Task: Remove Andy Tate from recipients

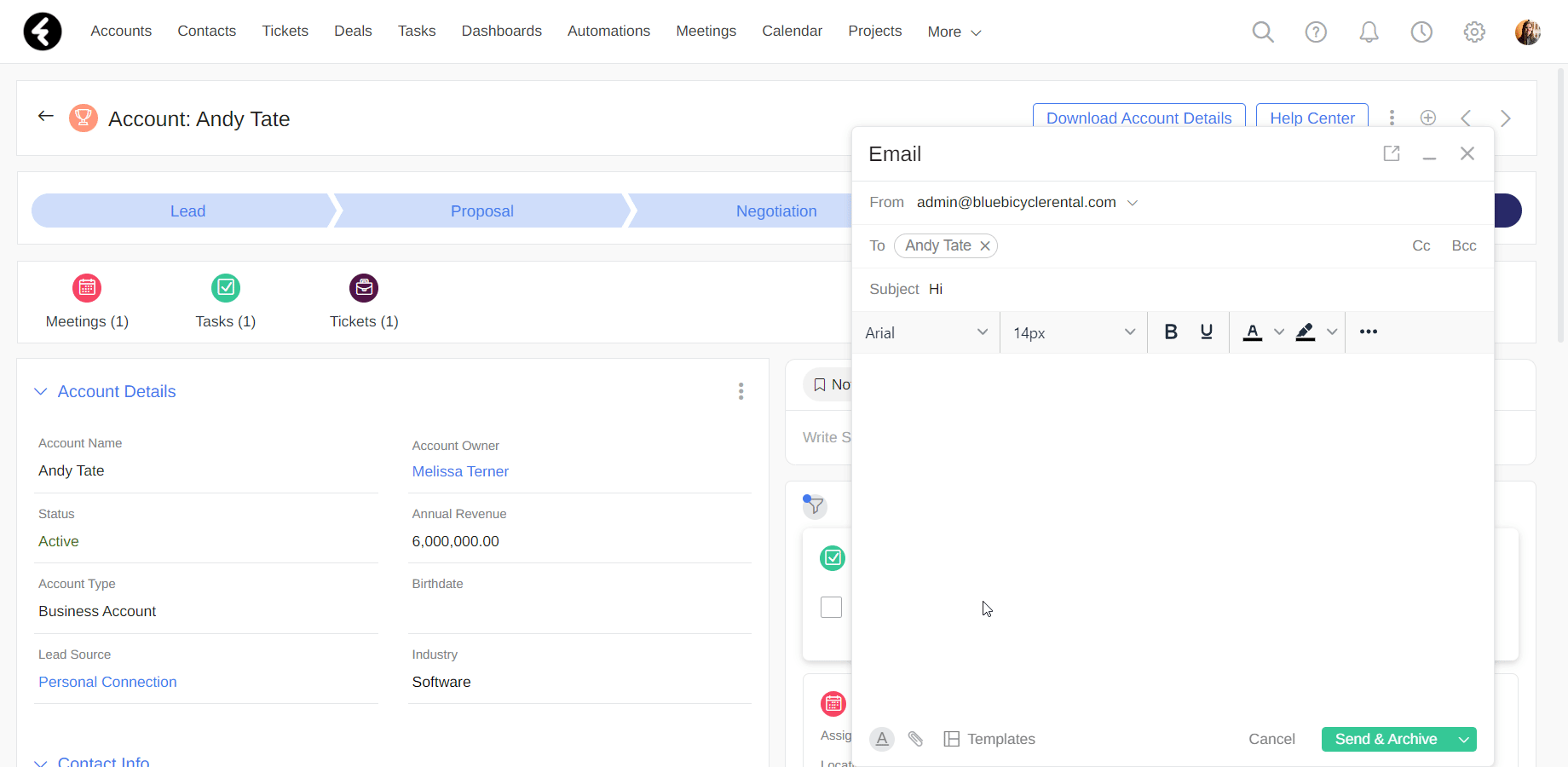Action: coord(985,245)
